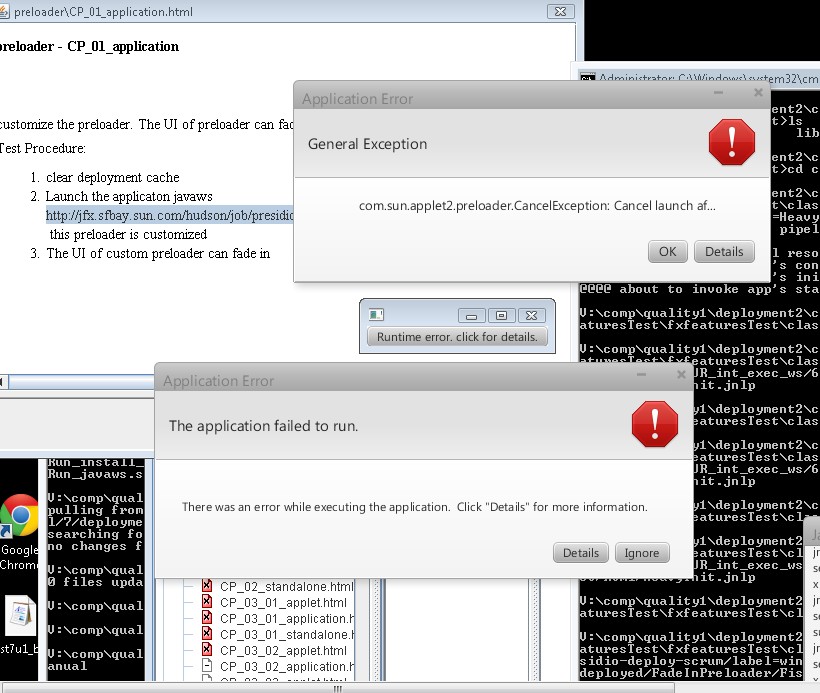Click the failed-test icon next to CP_03_01_applet.html
The width and height of the screenshot is (820, 693).
pyautogui.click(x=207, y=603)
